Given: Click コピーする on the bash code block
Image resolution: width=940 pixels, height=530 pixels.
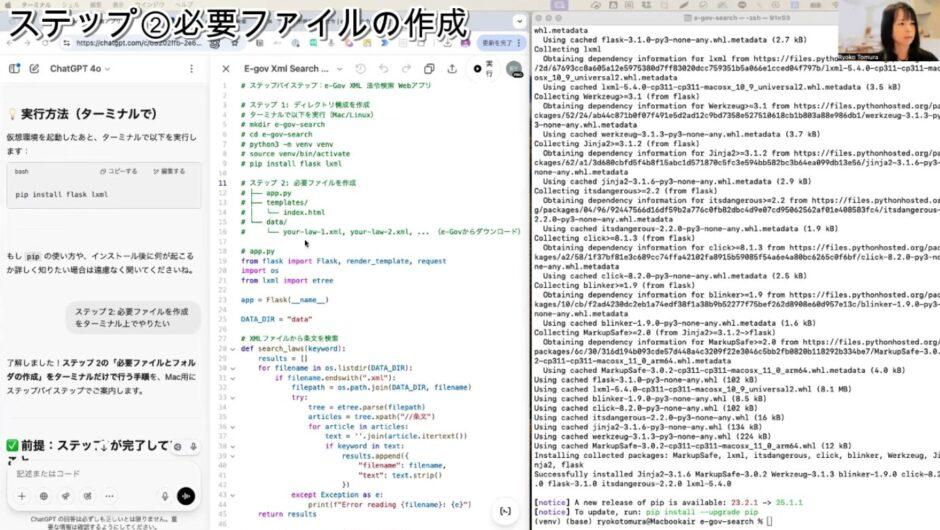Looking at the screenshot, I should (119, 171).
